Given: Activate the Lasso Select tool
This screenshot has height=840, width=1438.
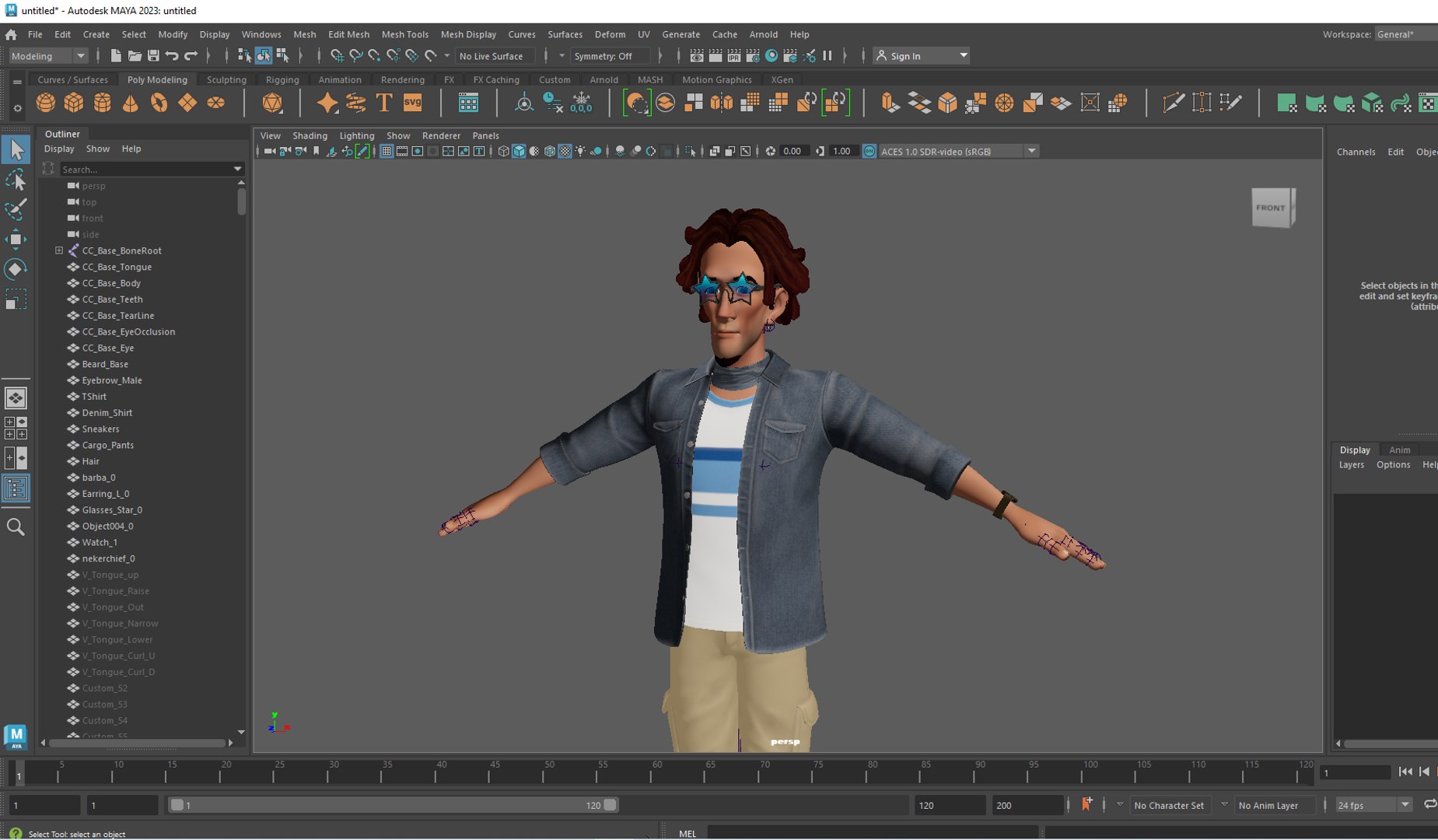Looking at the screenshot, I should point(16,180).
